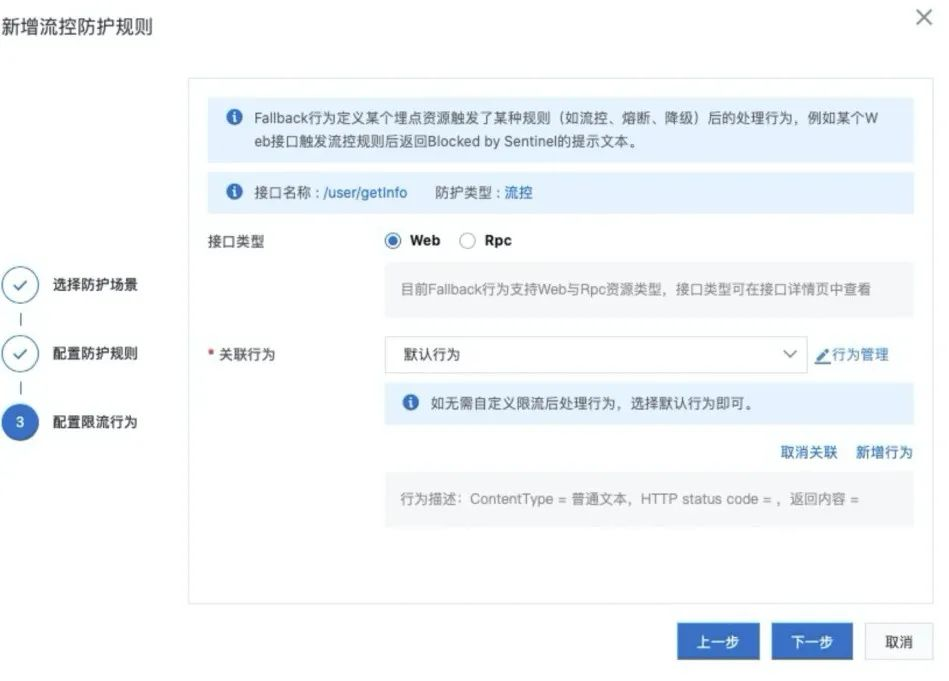Viewport: 949px width, 681px height.
Task: Click the 目前Fallback行为支持Web与Rpc资源类型 hint text
Action: coord(635,289)
